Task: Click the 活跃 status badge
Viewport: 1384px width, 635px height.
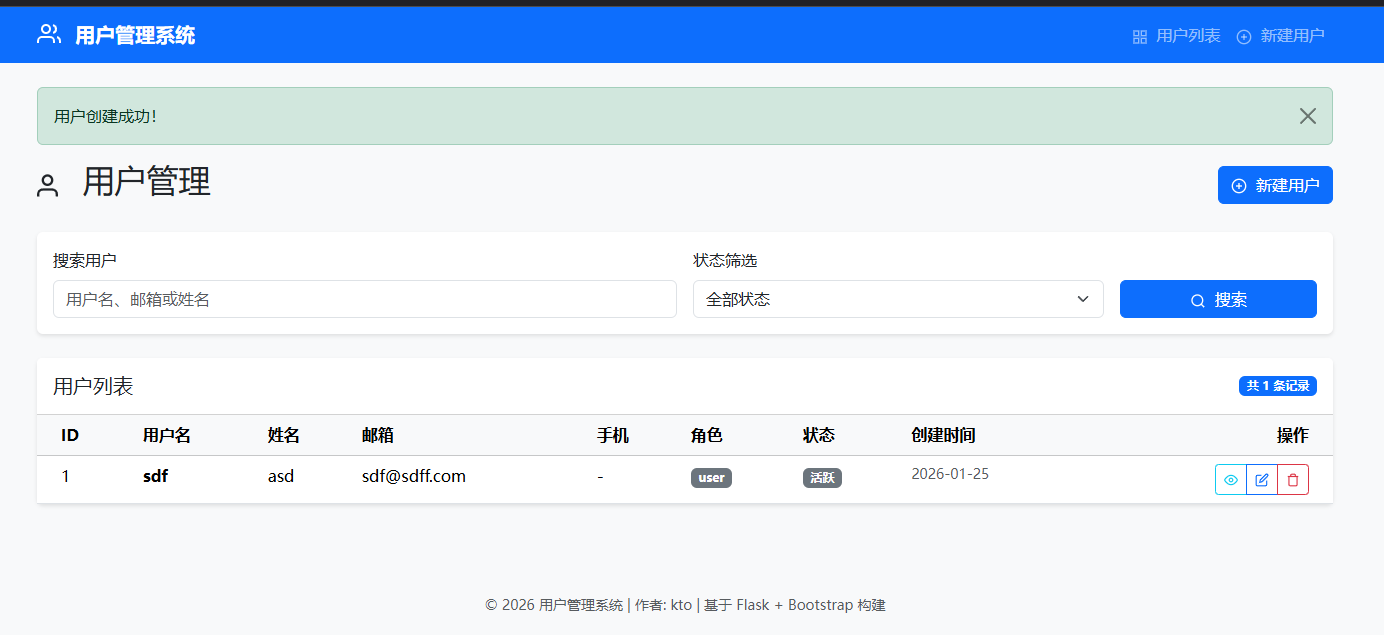Action: [x=821, y=477]
